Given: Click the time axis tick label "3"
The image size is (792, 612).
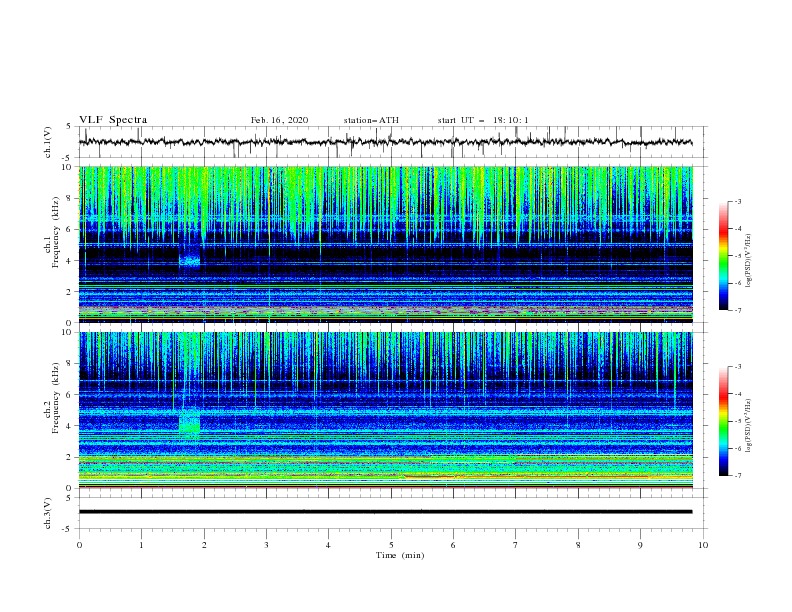Looking at the screenshot, I should [266, 545].
